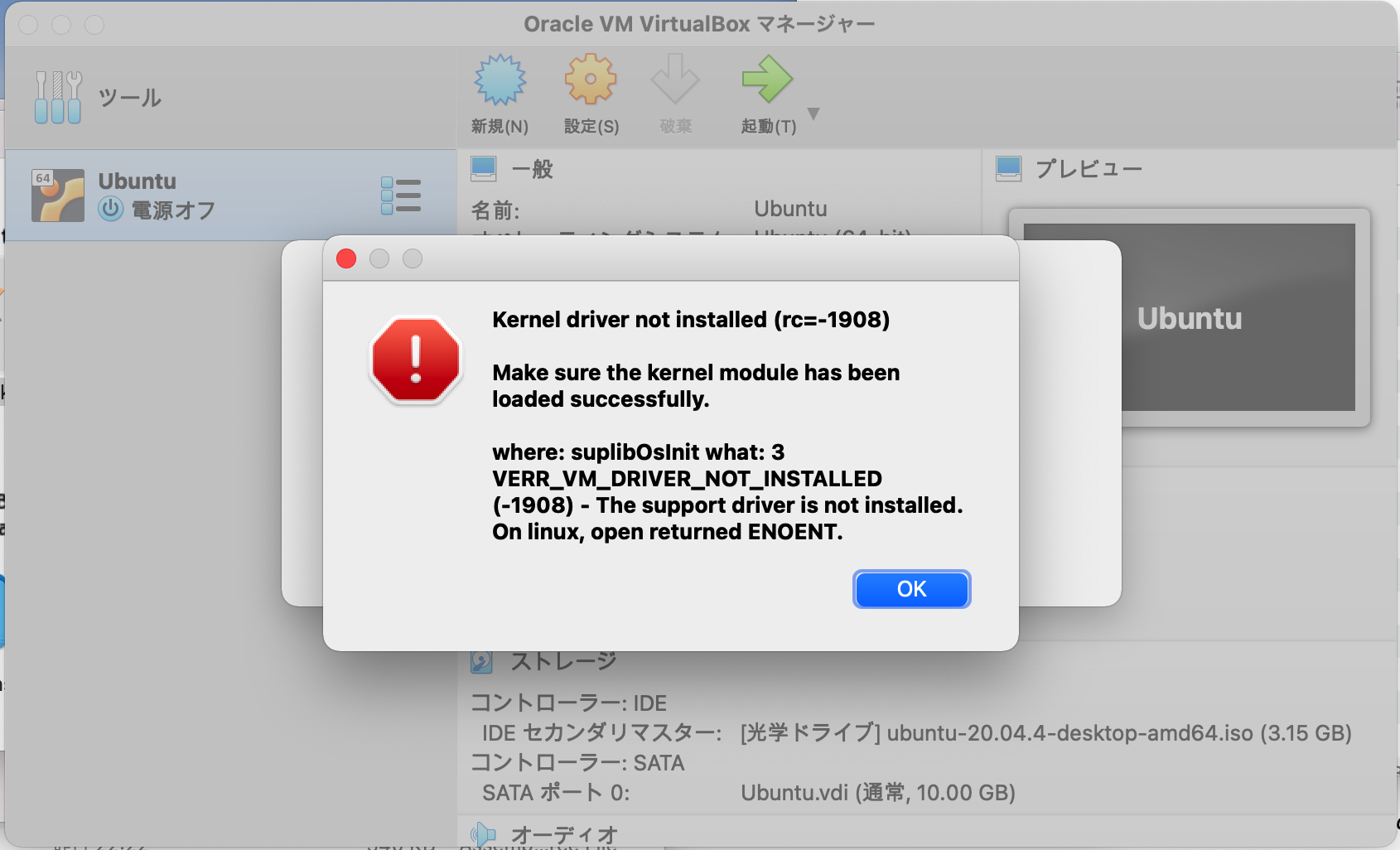Click the VirtualBox マネージャー window title

699,24
